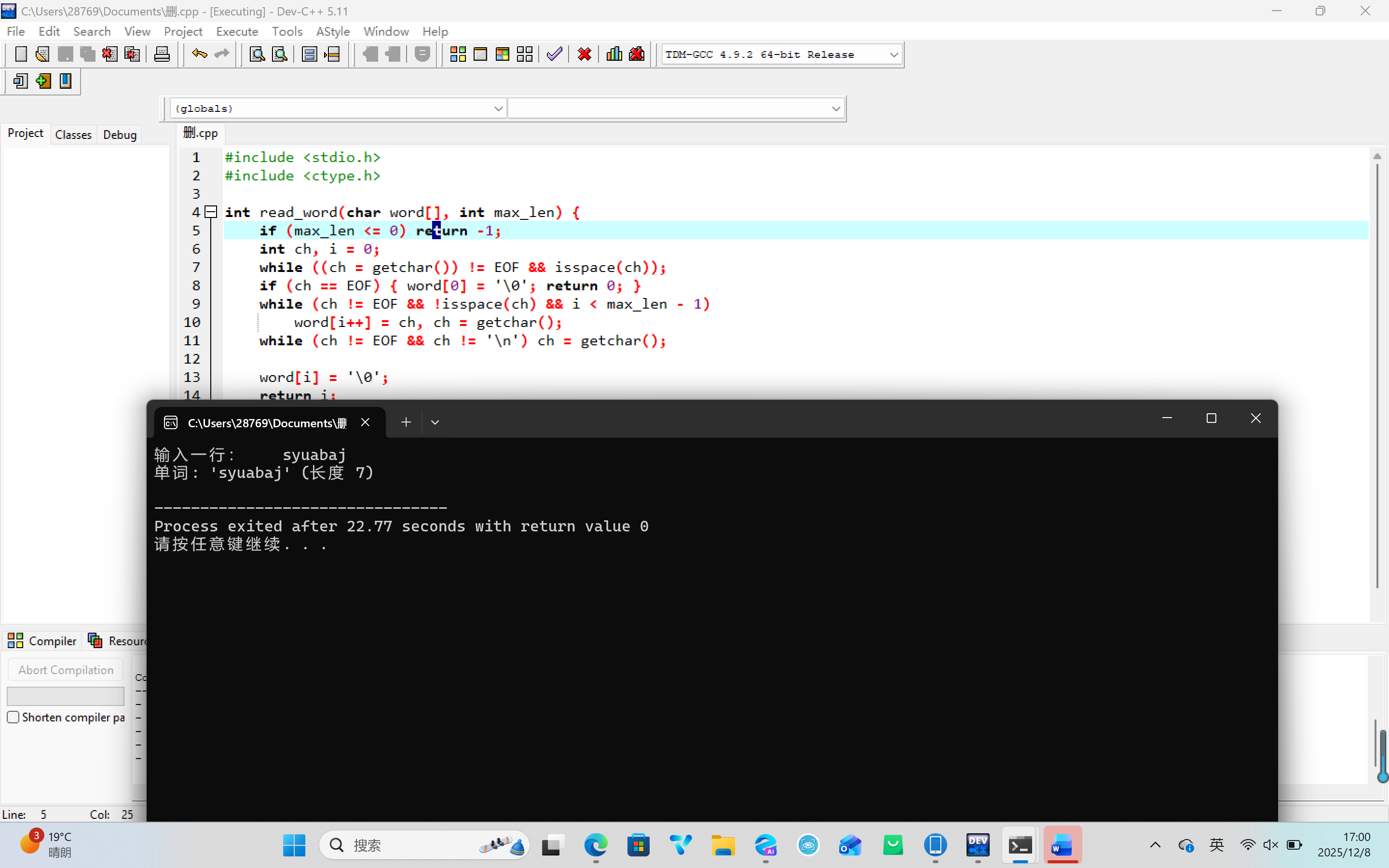Click the editor vertical scrollbar up arrow
Viewport: 1389px width, 868px height.
point(1377,156)
